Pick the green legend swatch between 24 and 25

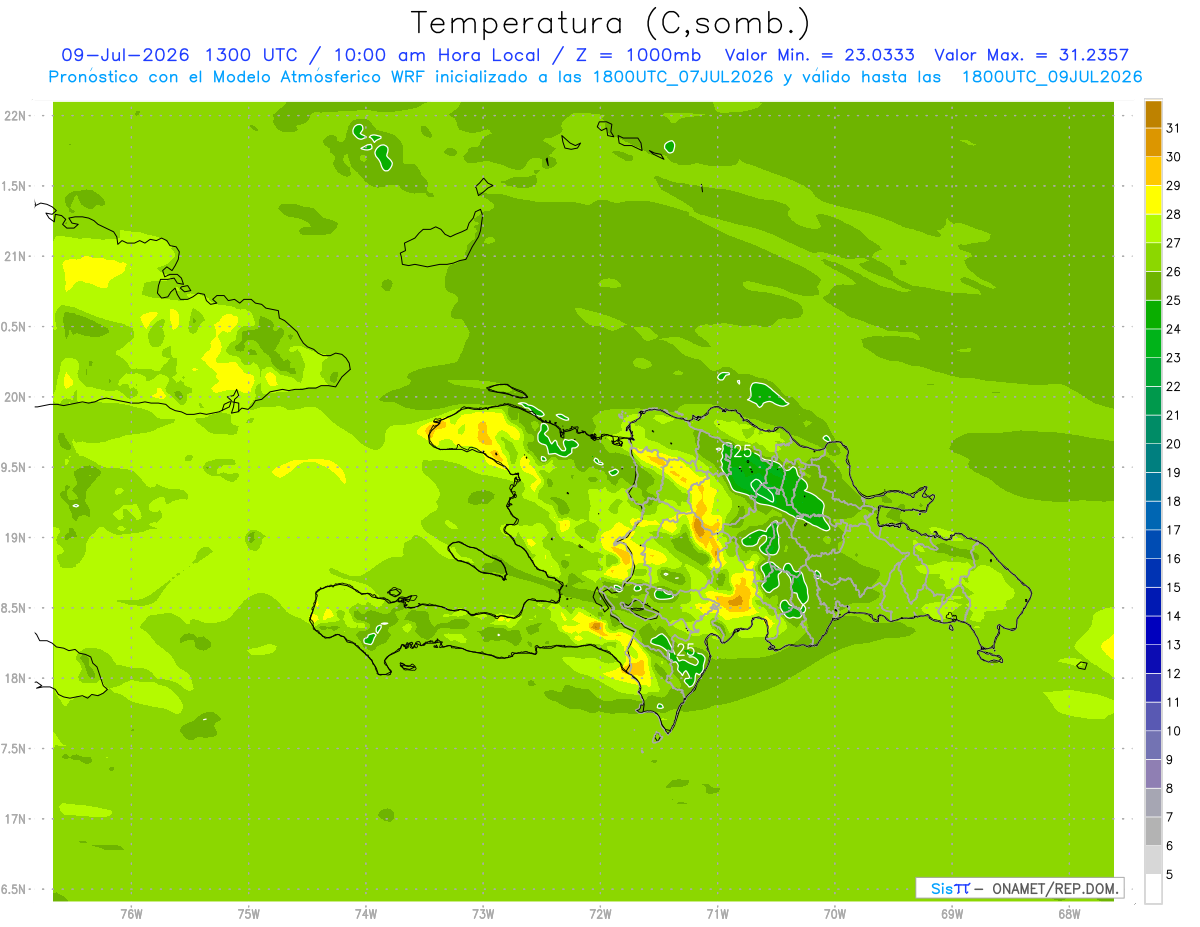pos(1153,314)
